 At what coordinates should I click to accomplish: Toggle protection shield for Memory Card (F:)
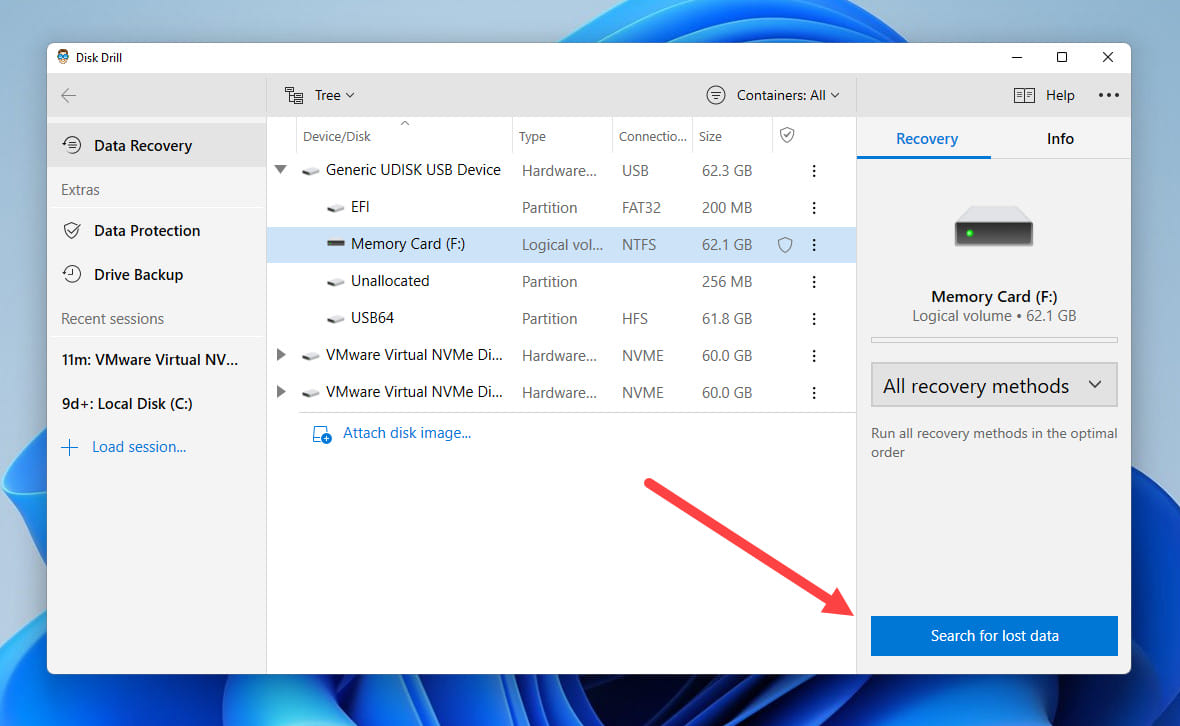785,245
